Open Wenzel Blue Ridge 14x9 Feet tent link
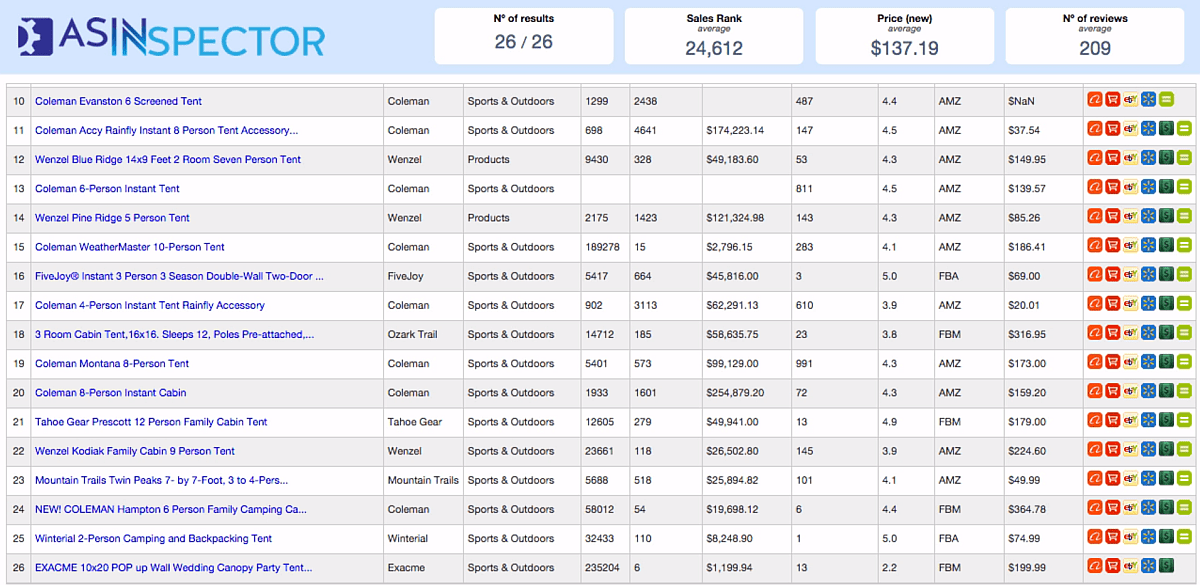The width and height of the screenshot is (1200, 585). 168,159
